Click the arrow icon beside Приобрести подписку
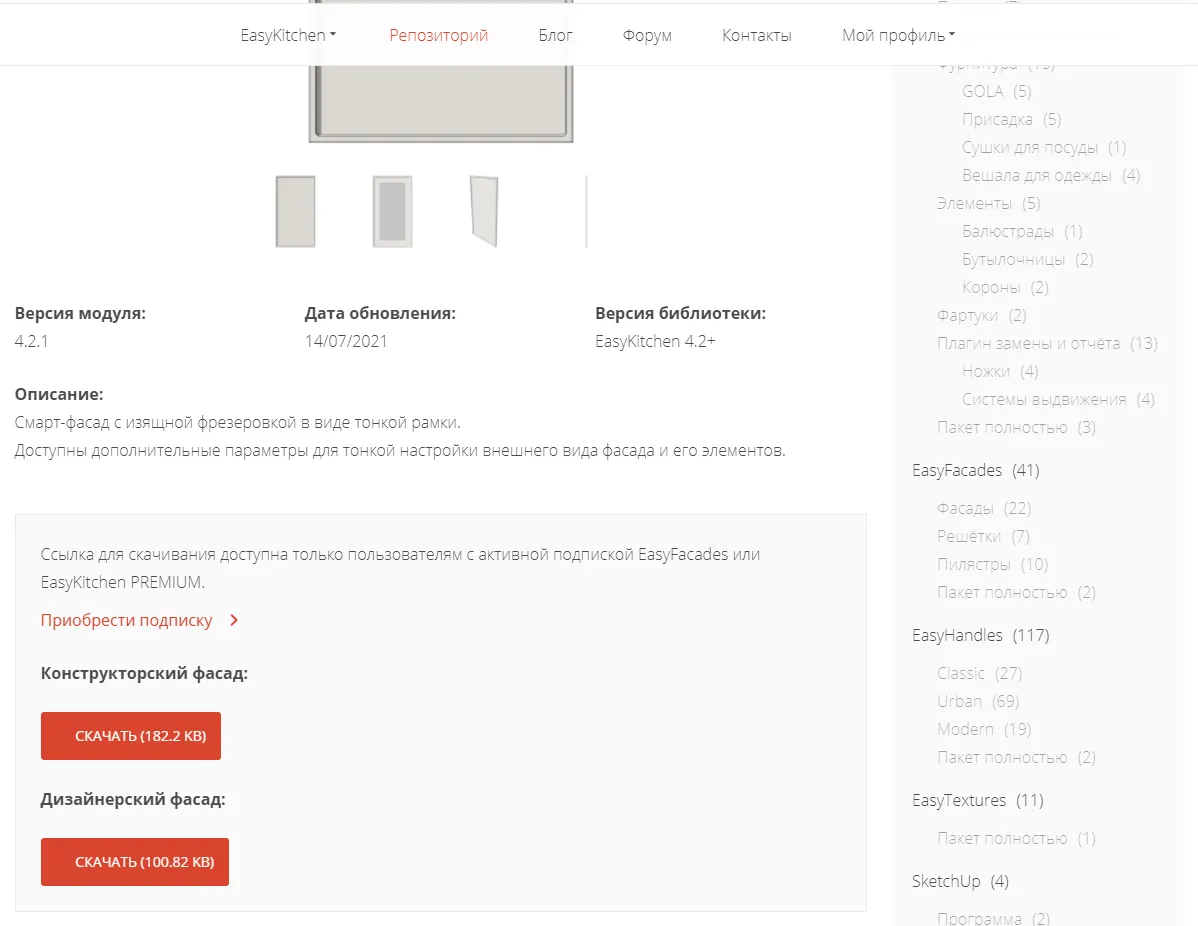 click(234, 620)
